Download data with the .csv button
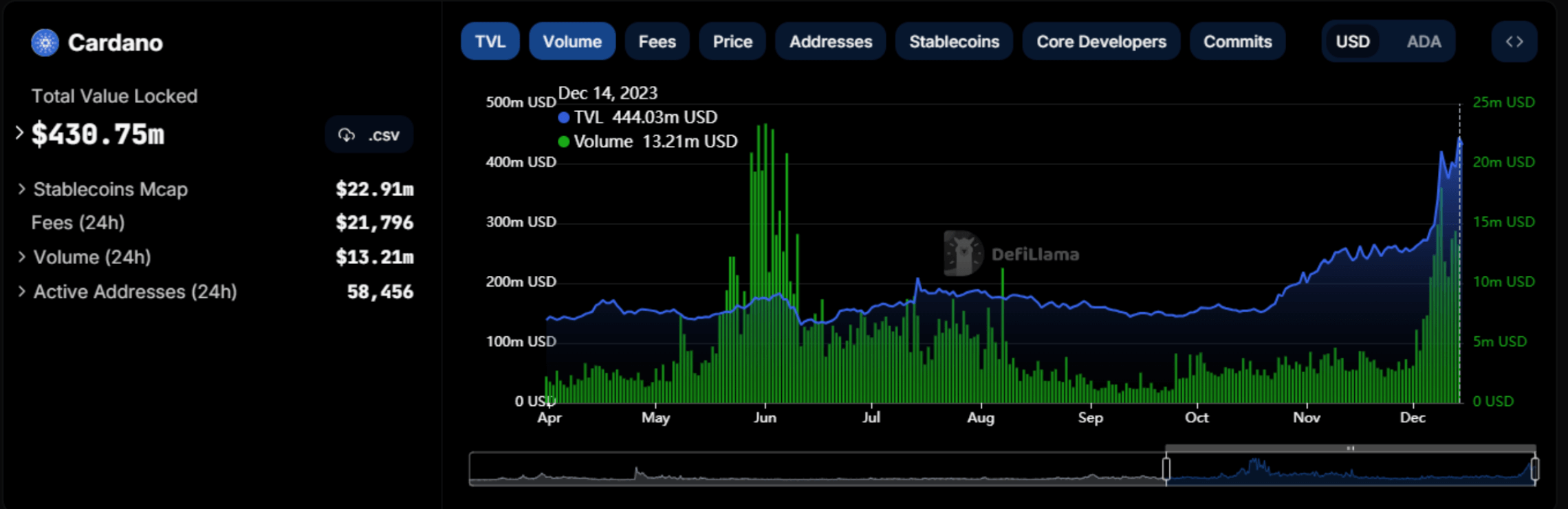This screenshot has height=509, width=1568. (x=369, y=135)
